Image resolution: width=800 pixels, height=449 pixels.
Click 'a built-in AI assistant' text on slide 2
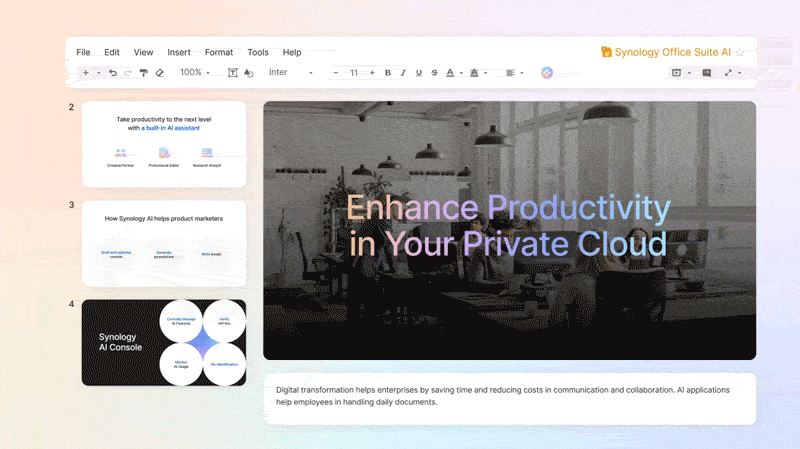pyautogui.click(x=170, y=128)
